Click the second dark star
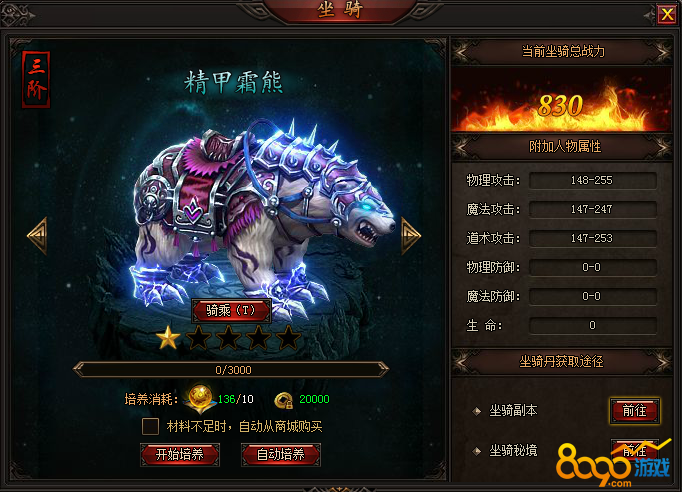The height and width of the screenshot is (492, 682). [x=198, y=338]
